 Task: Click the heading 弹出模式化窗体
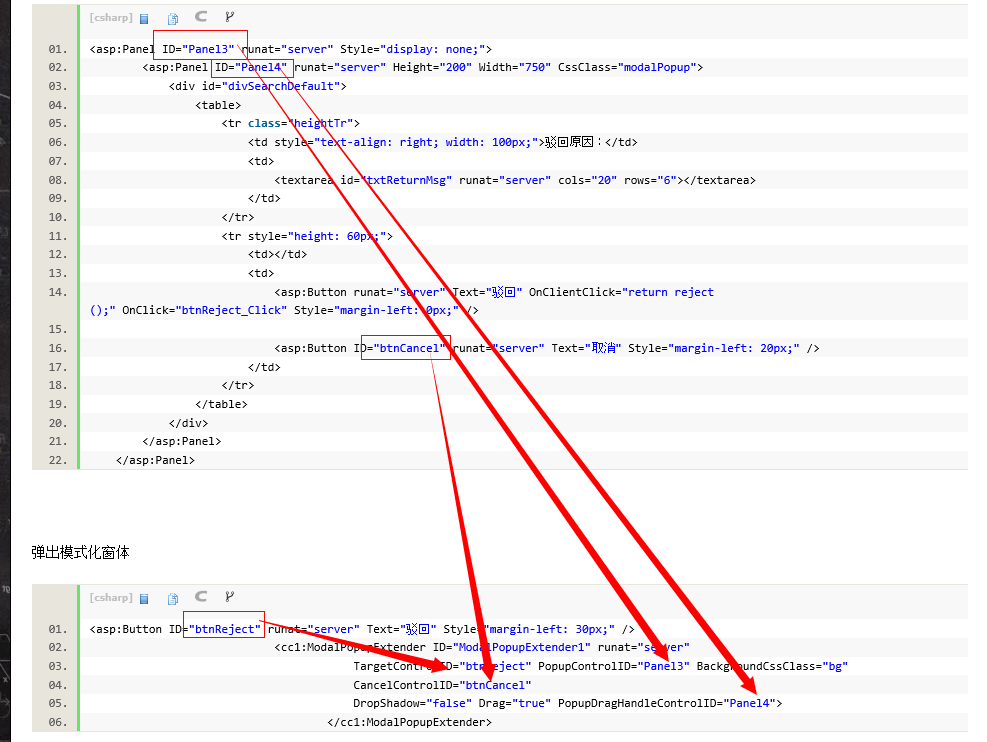81,553
